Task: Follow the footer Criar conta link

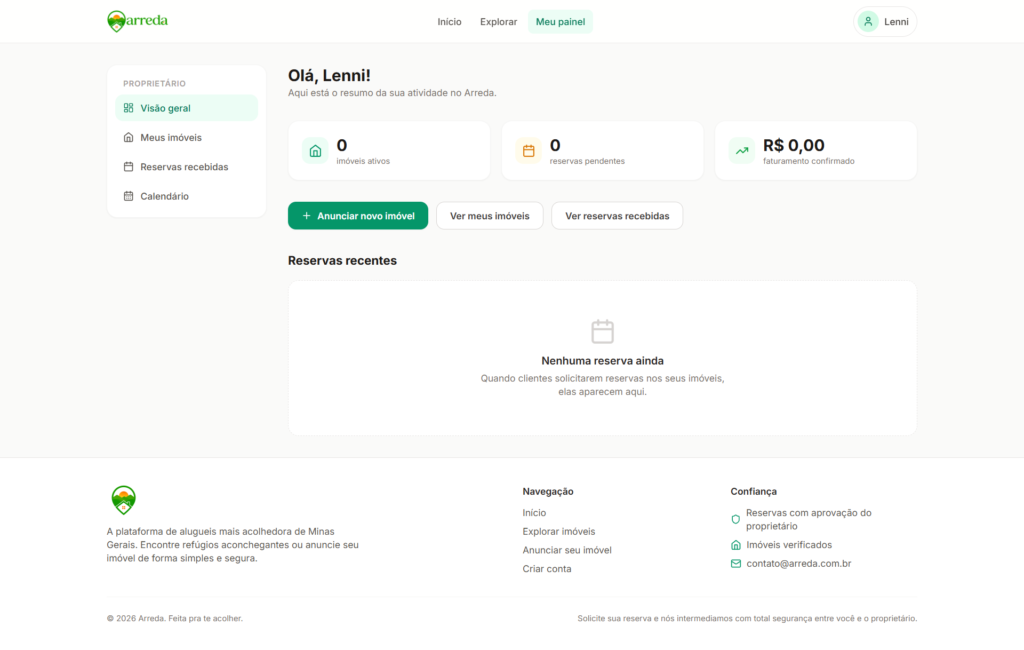Action: pyautogui.click(x=547, y=569)
